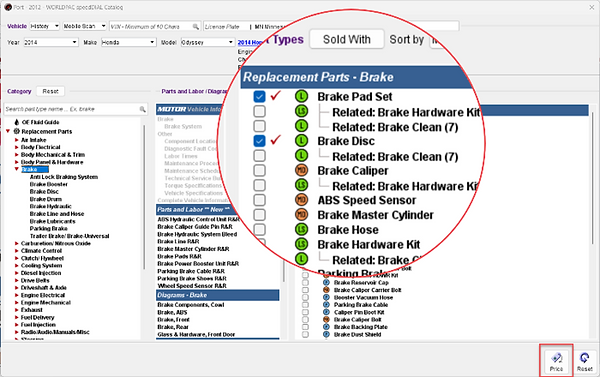Select Brake Hydraulic subcategory
The width and height of the screenshot is (600, 377).
[51, 206]
